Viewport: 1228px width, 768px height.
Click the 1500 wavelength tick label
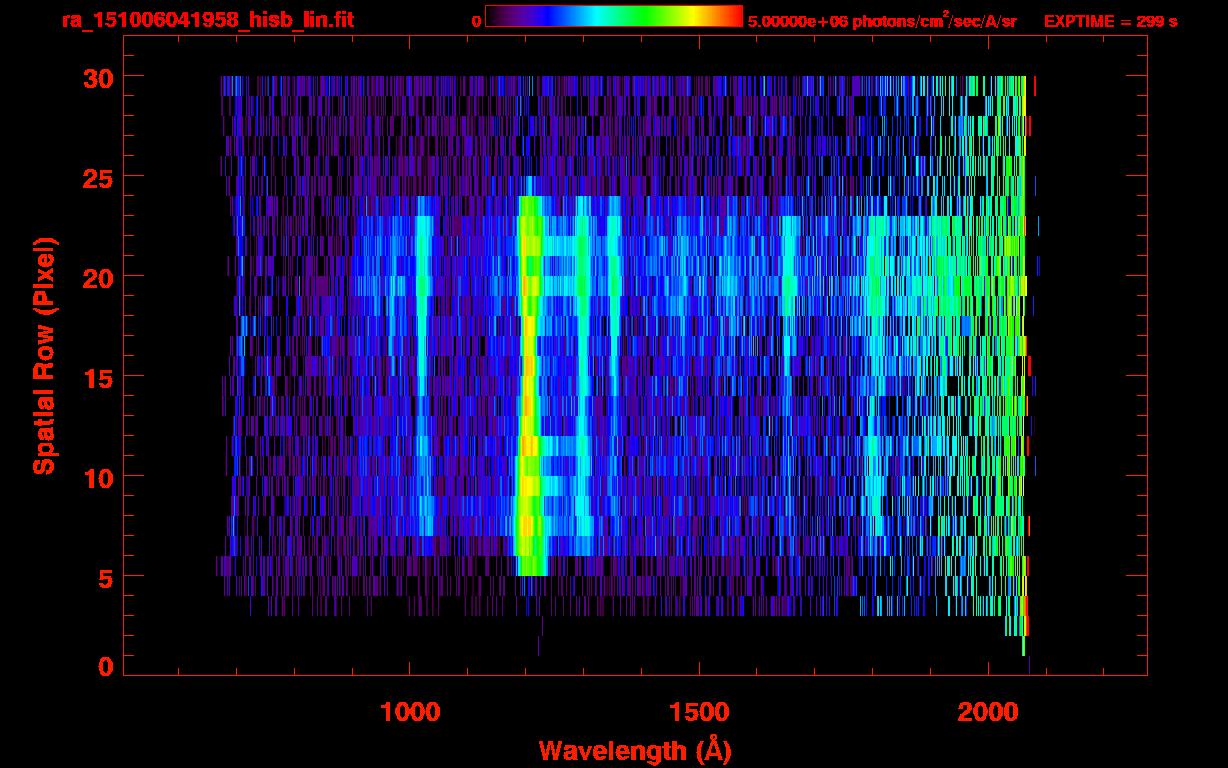(699, 712)
